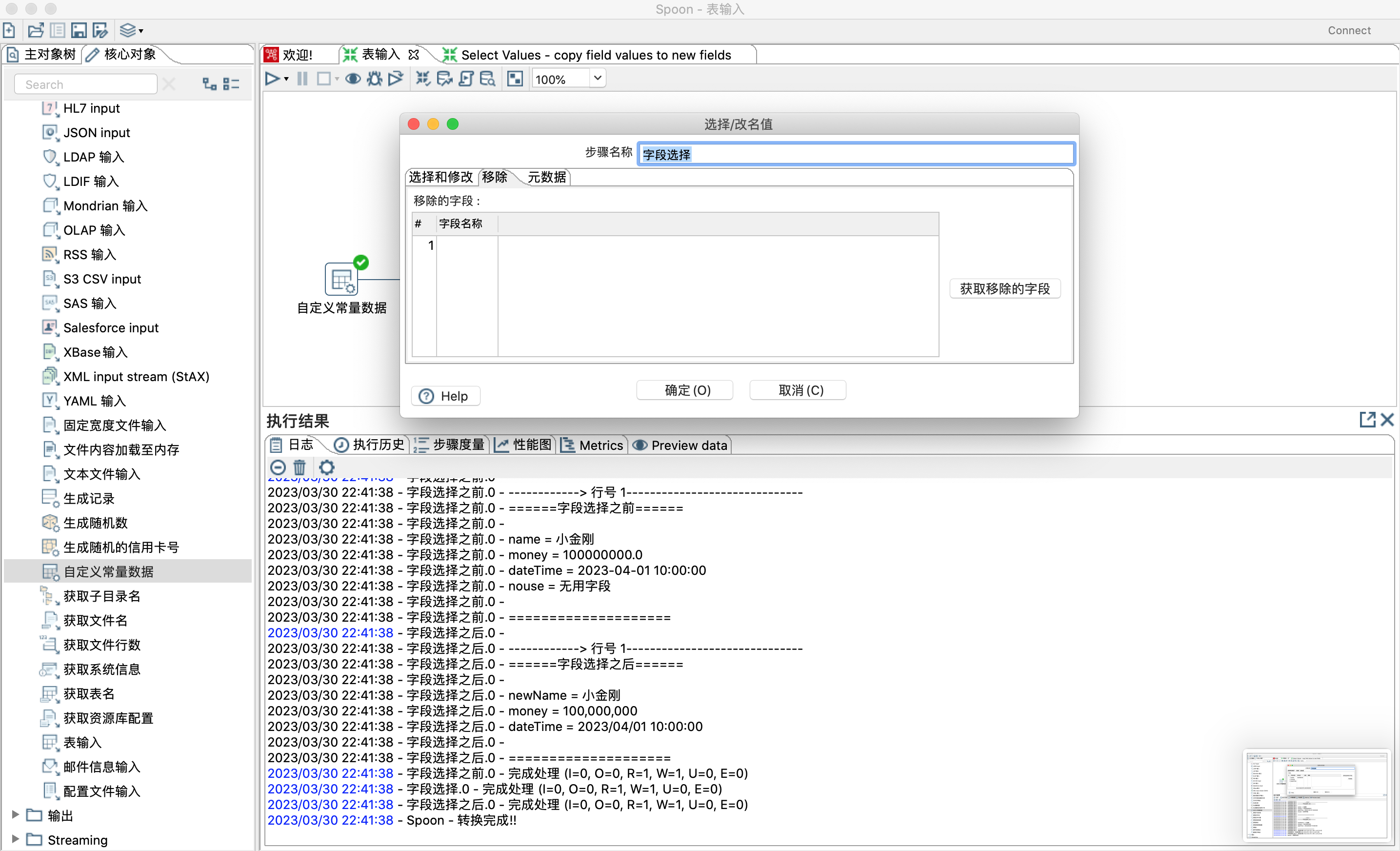The width and height of the screenshot is (1400, 851).
Task: Expand the Streaming folder
Action: [15, 839]
